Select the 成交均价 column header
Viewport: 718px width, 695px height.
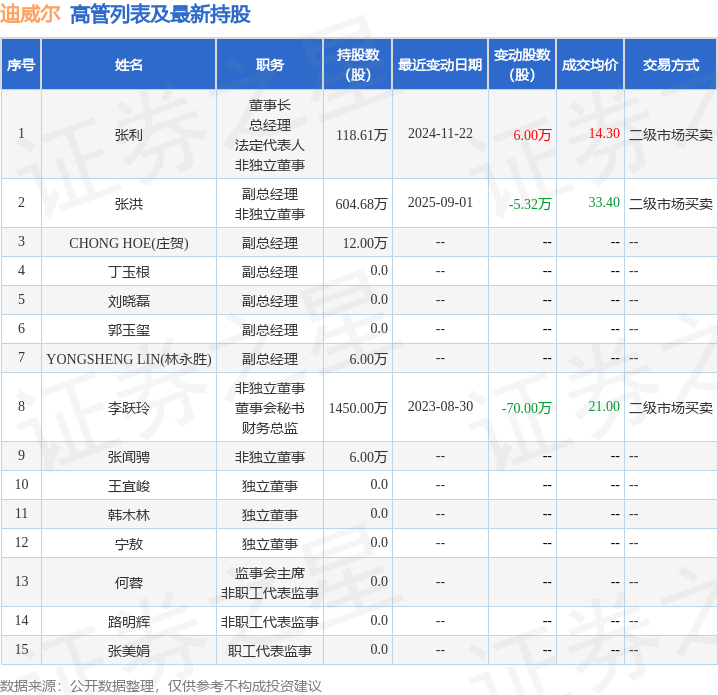click(x=590, y=65)
